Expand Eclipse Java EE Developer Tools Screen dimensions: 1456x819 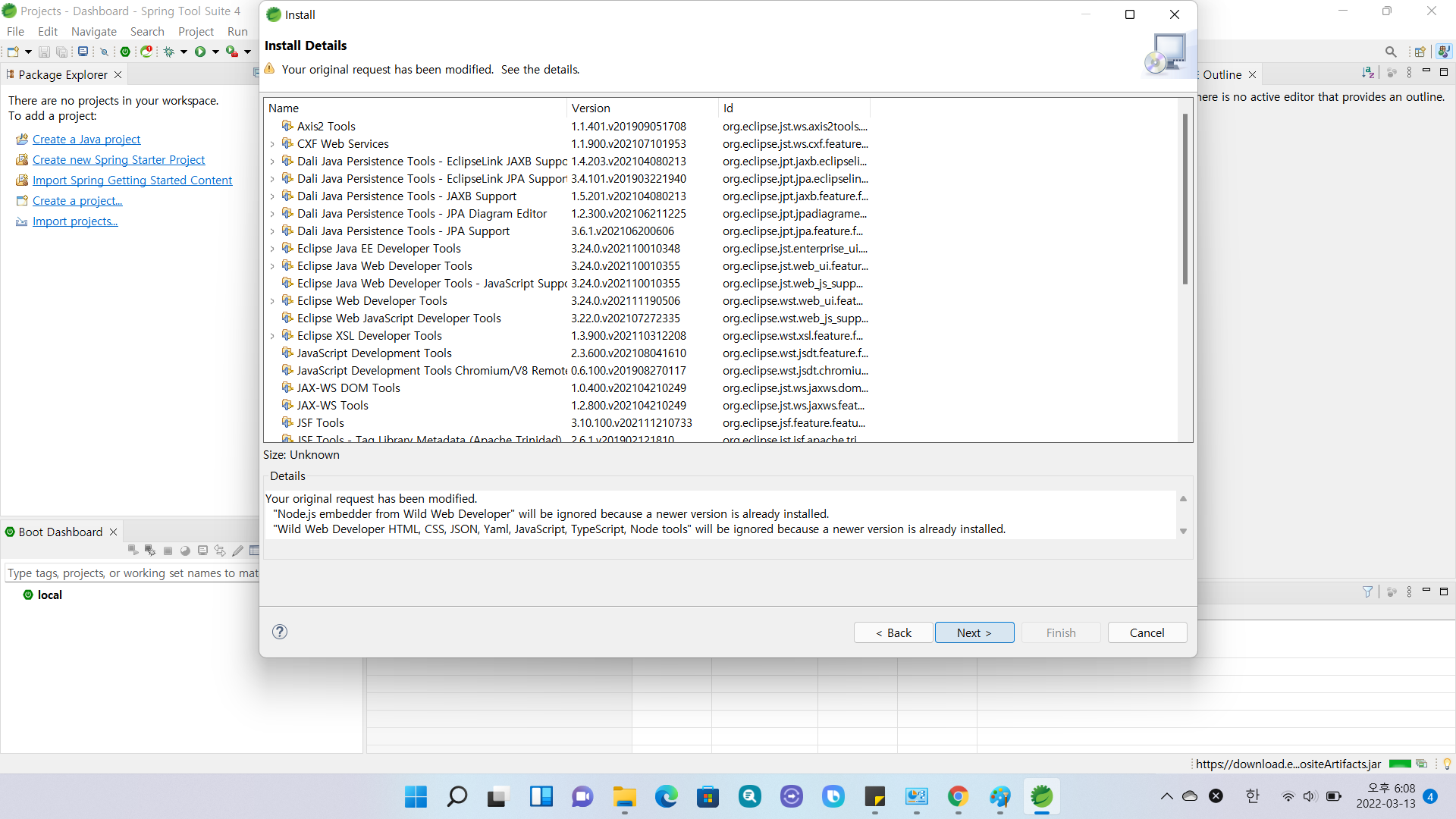272,249
